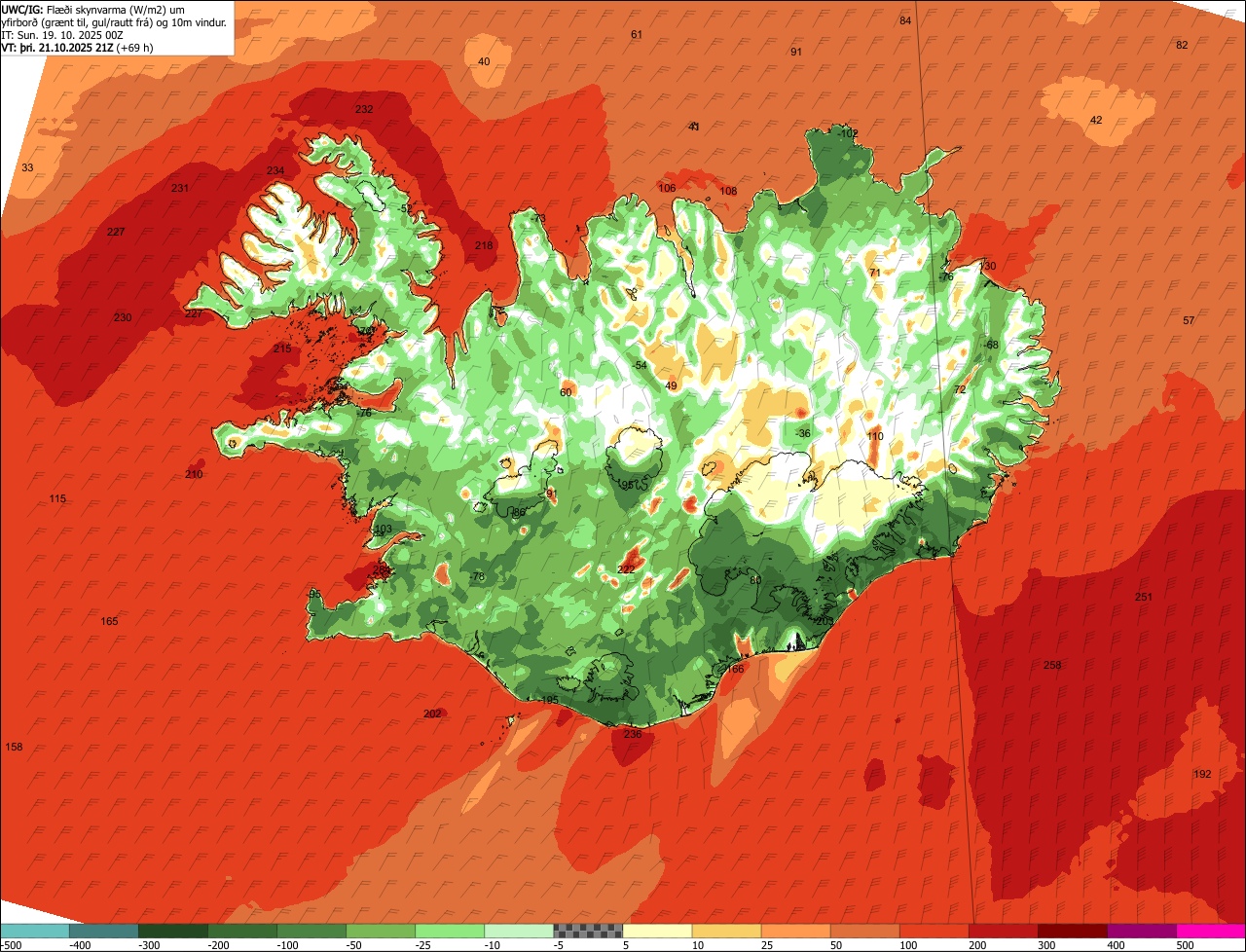The height and width of the screenshot is (952, 1246).
Task: Click the map value 215
Action: click(282, 348)
